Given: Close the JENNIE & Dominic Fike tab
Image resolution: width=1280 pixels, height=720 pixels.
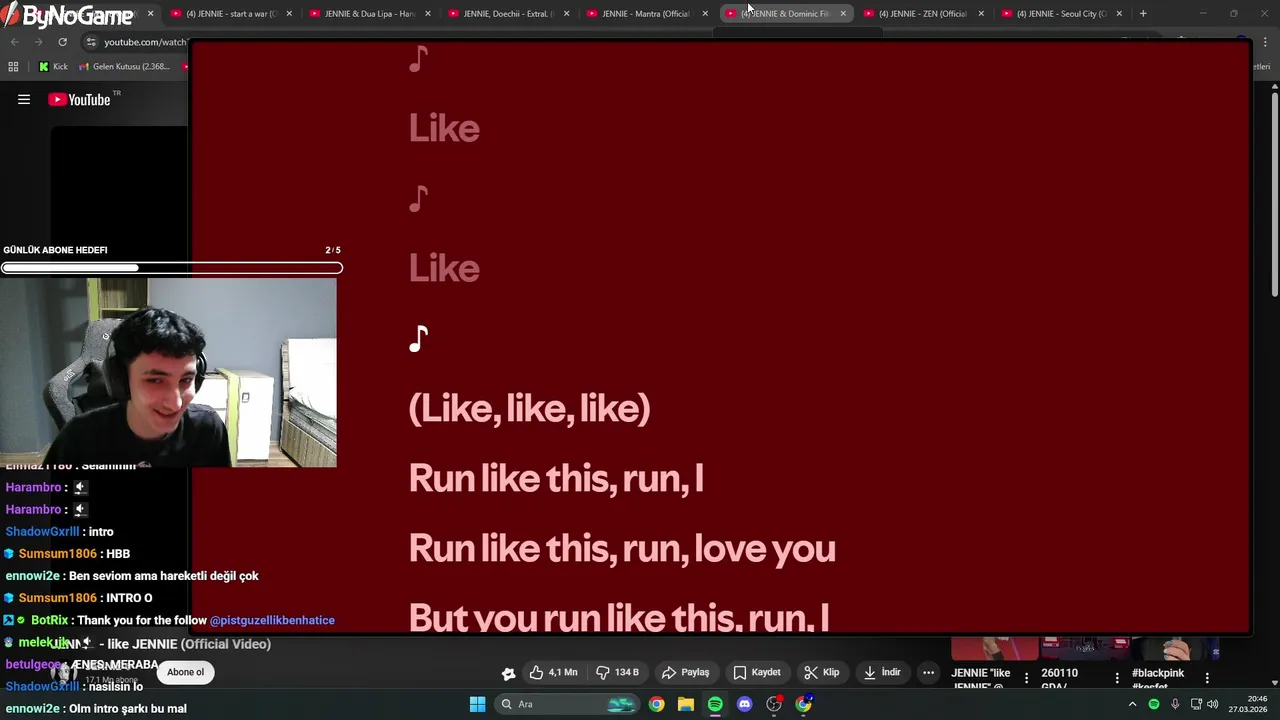Looking at the screenshot, I should [x=843, y=14].
